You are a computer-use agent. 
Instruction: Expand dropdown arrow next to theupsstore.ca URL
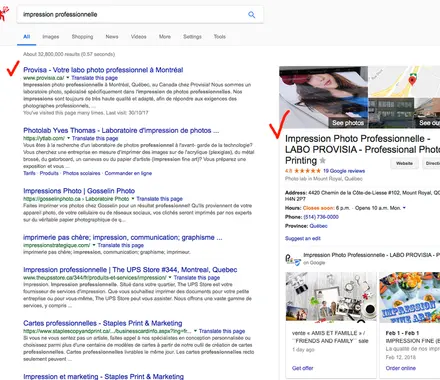click(170, 277)
